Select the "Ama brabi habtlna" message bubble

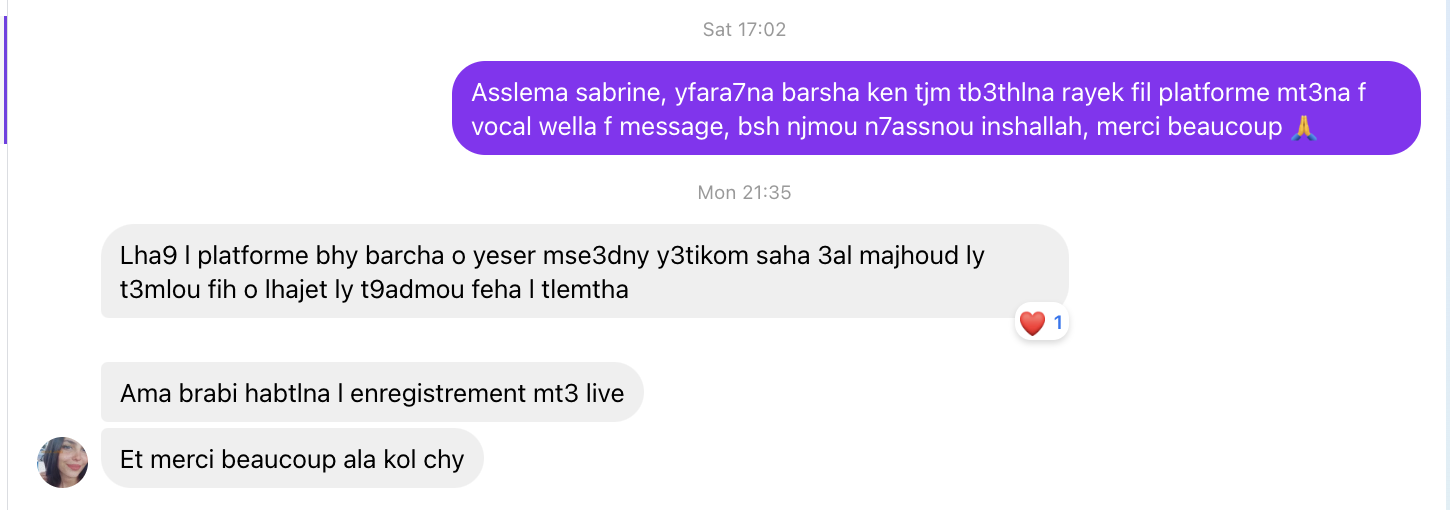tap(372, 392)
